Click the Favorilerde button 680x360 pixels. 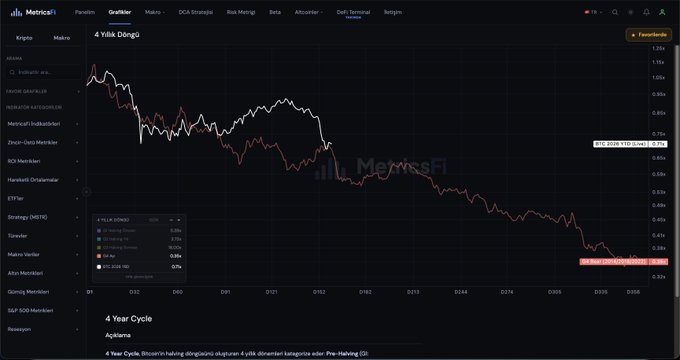coord(648,35)
